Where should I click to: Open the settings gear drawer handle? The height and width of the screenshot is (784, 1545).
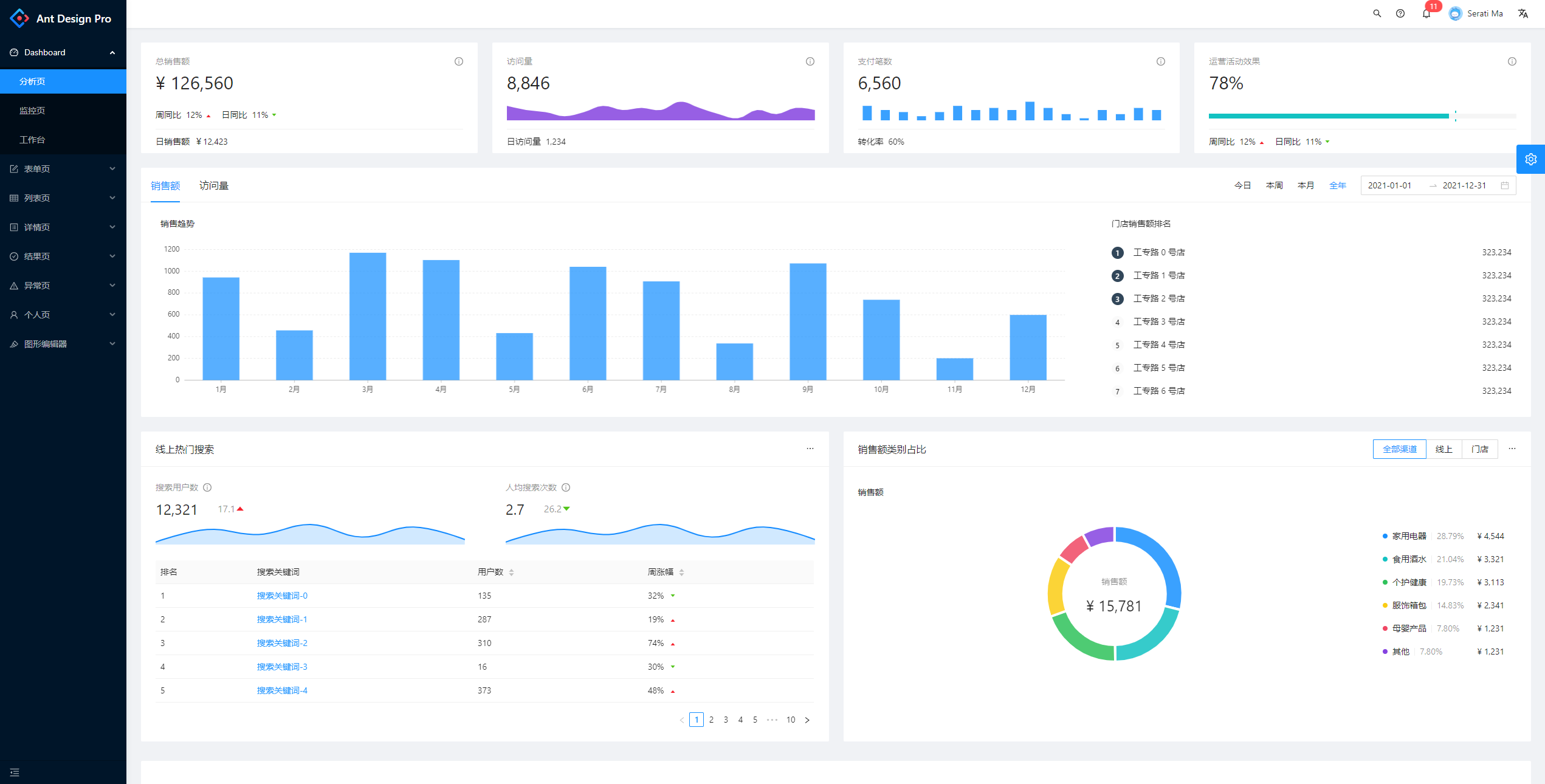[x=1530, y=159]
